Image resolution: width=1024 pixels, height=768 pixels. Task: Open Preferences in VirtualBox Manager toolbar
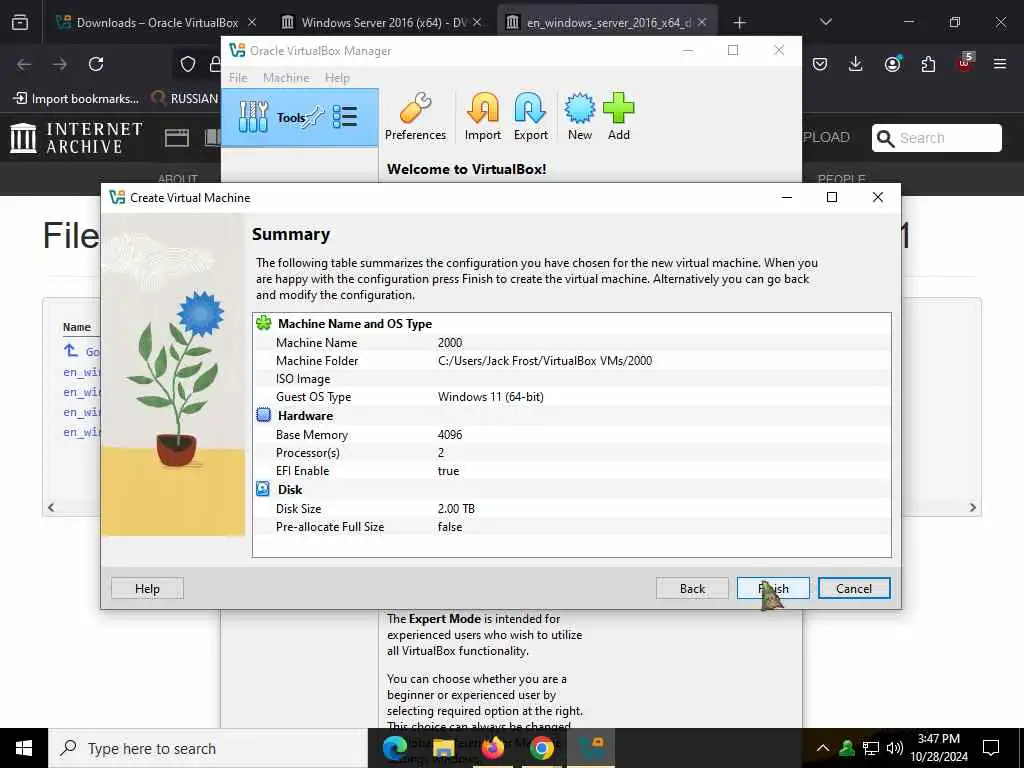(x=415, y=117)
